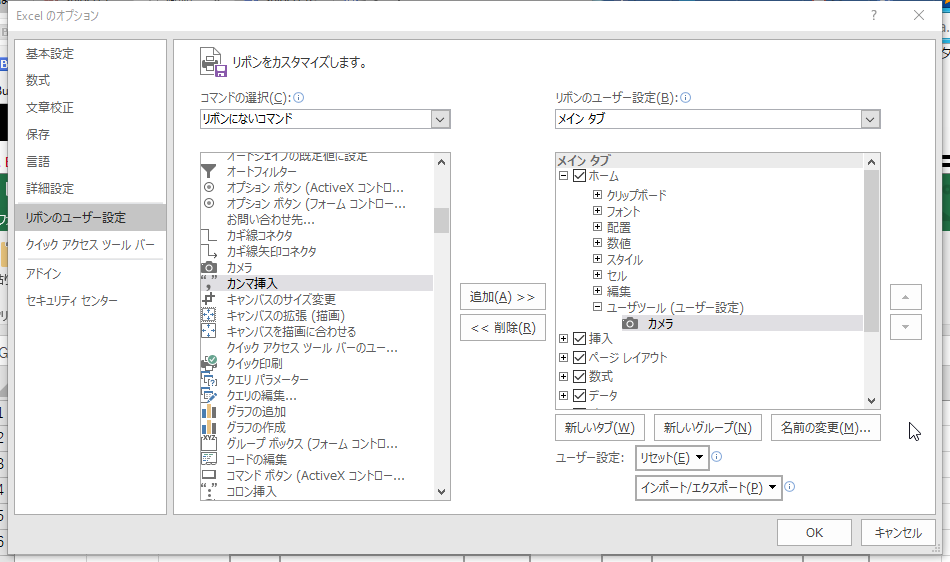Open the 数式 options category

[90, 81]
